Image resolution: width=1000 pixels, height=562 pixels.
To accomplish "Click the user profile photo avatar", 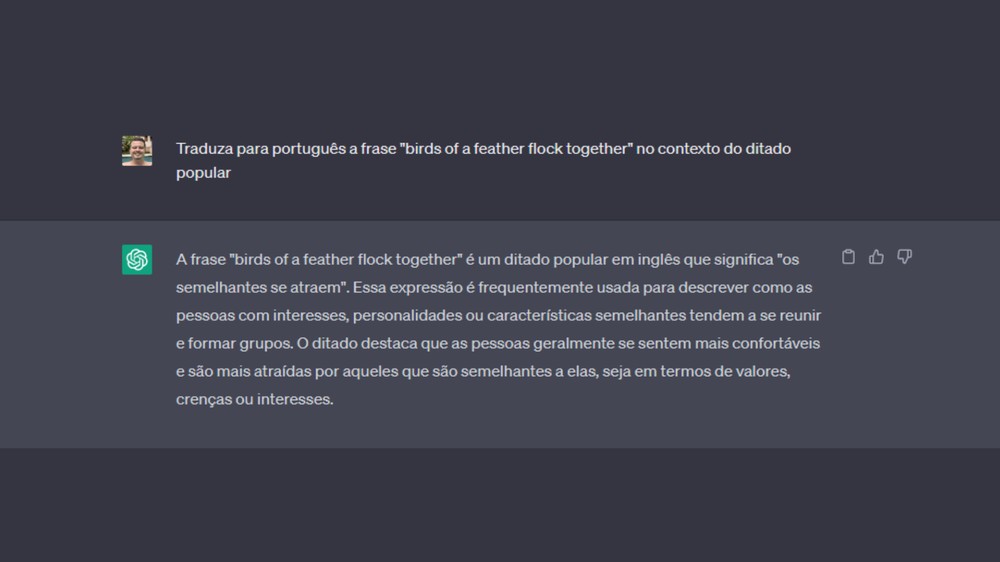I will (x=137, y=150).
